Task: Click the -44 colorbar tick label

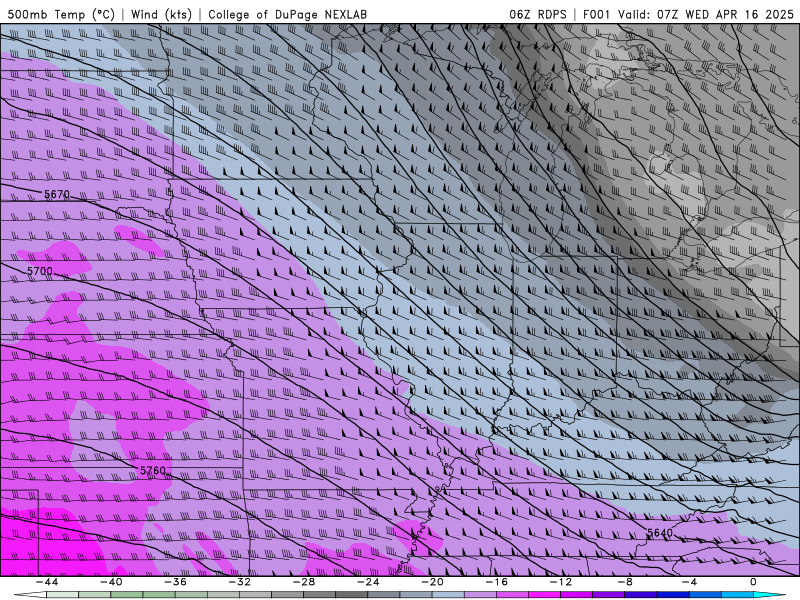Action: coord(47,582)
